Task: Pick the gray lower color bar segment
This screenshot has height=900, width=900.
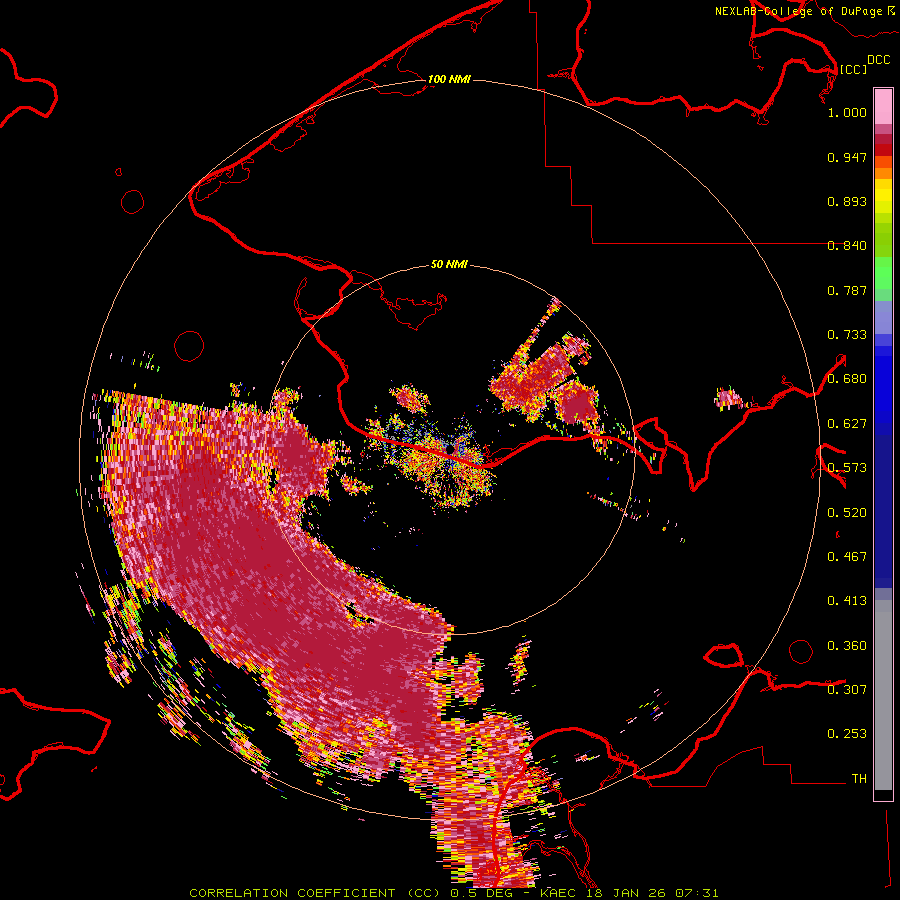Action: (x=883, y=695)
